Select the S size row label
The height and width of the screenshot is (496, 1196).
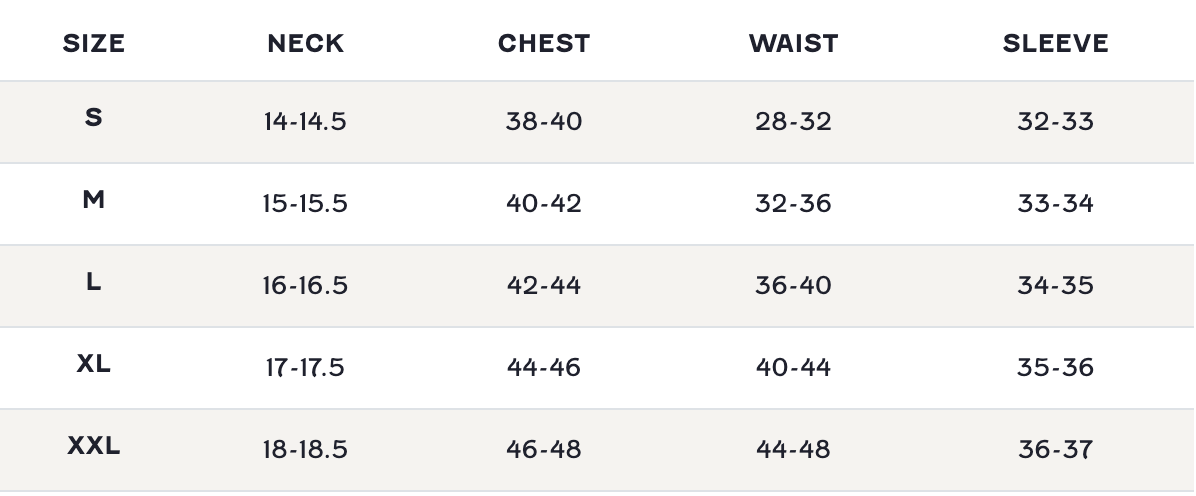94,118
